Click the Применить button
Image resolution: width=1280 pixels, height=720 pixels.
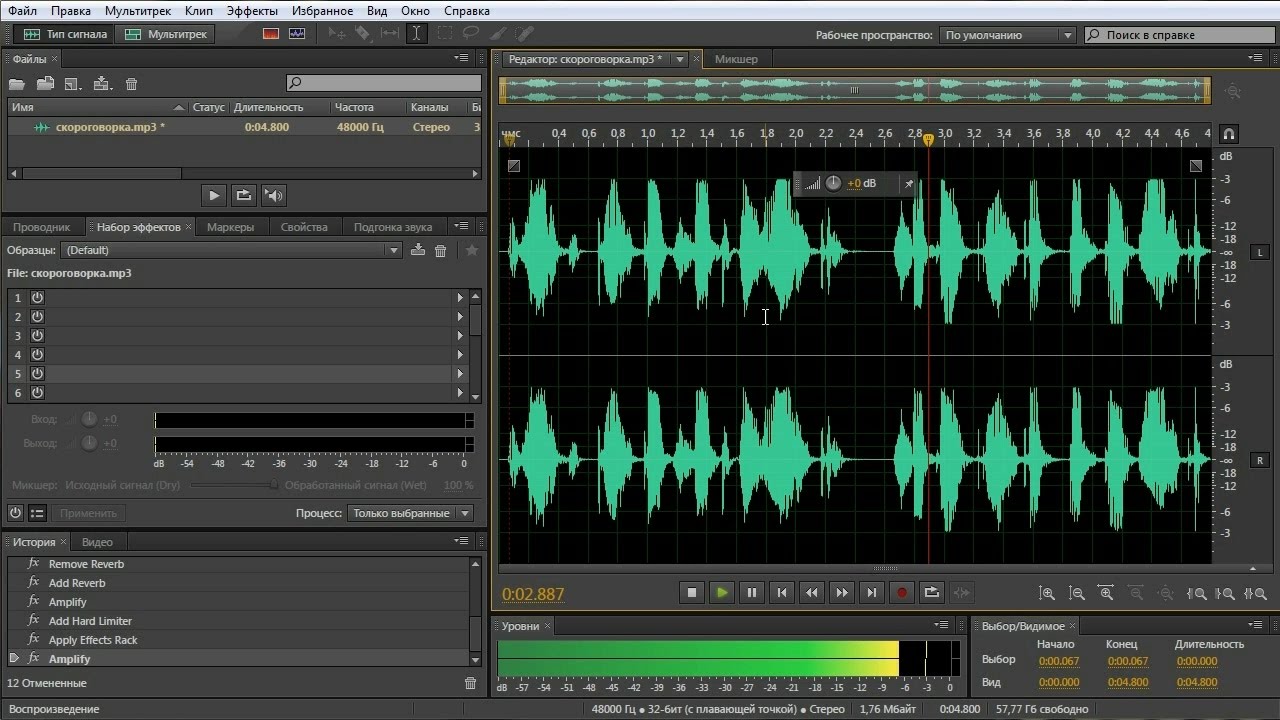[x=88, y=513]
